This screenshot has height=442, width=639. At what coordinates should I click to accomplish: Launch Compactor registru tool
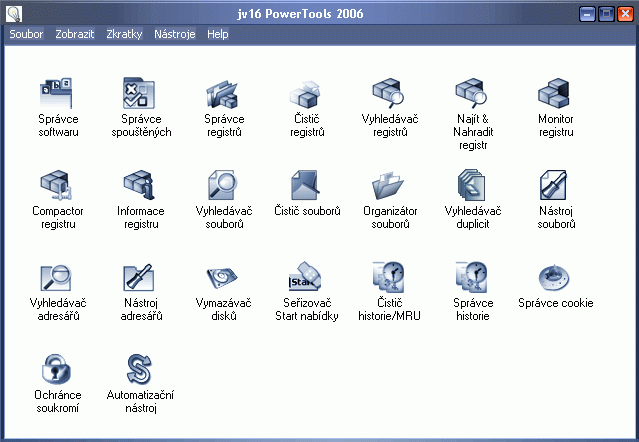[57, 185]
